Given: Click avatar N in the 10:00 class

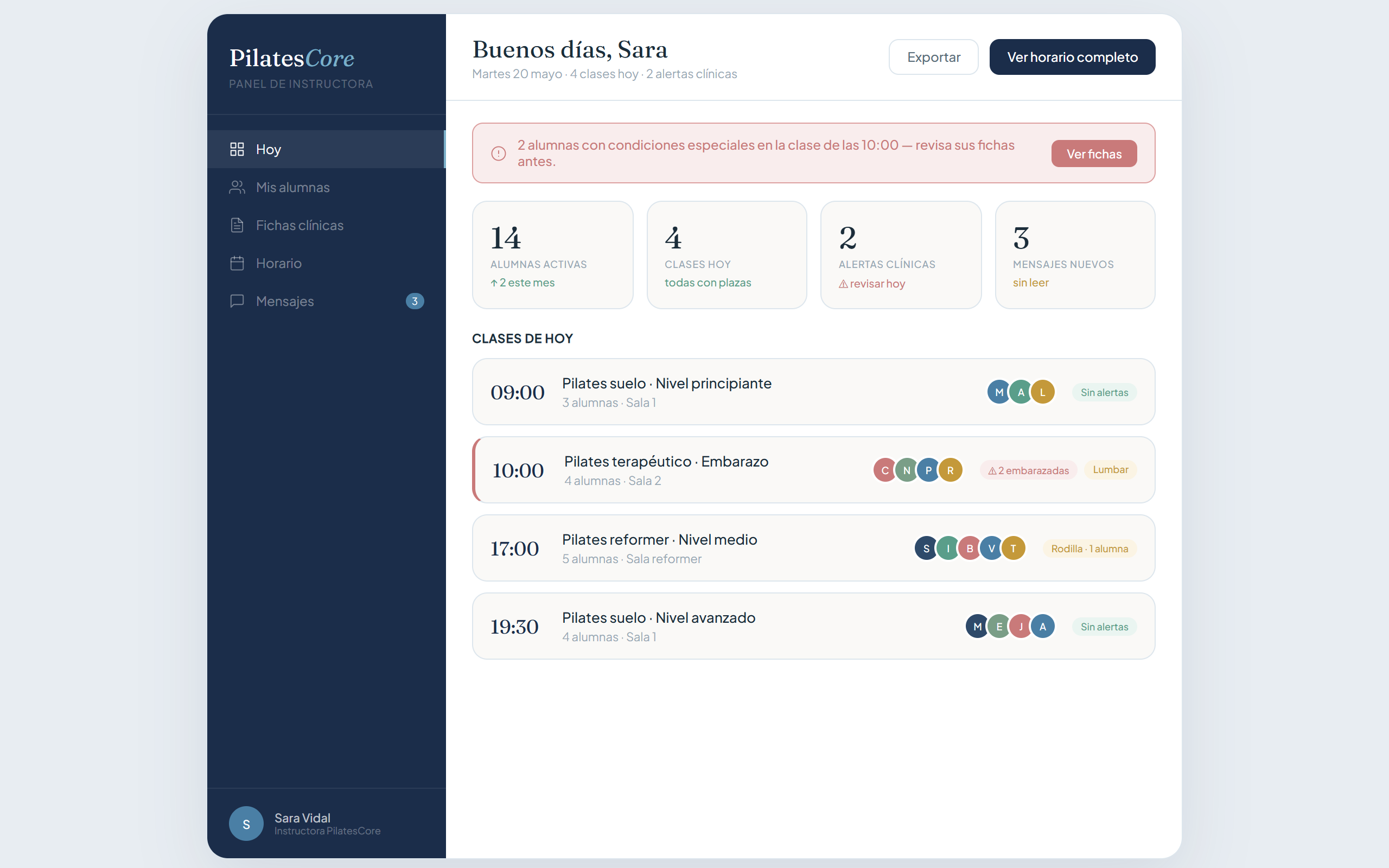Looking at the screenshot, I should point(906,470).
